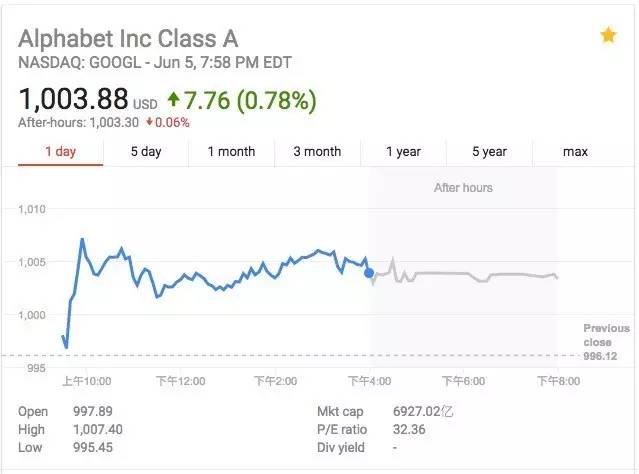
Task: Click the Alphabet Inc Class A title
Action: pos(128,39)
